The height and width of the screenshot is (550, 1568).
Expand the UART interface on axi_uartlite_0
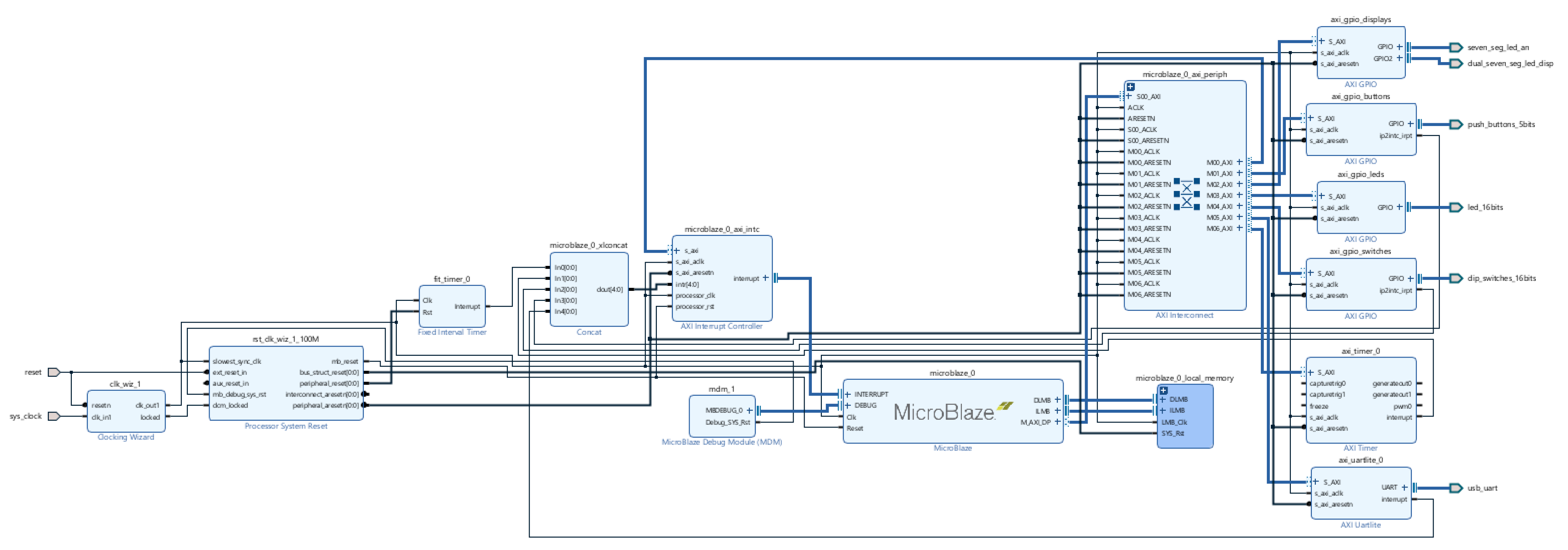pyautogui.click(x=1404, y=487)
